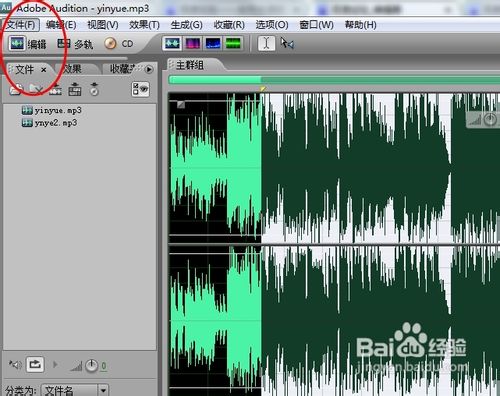Click the on-clip volume knob on waveform

(x=490, y=119)
